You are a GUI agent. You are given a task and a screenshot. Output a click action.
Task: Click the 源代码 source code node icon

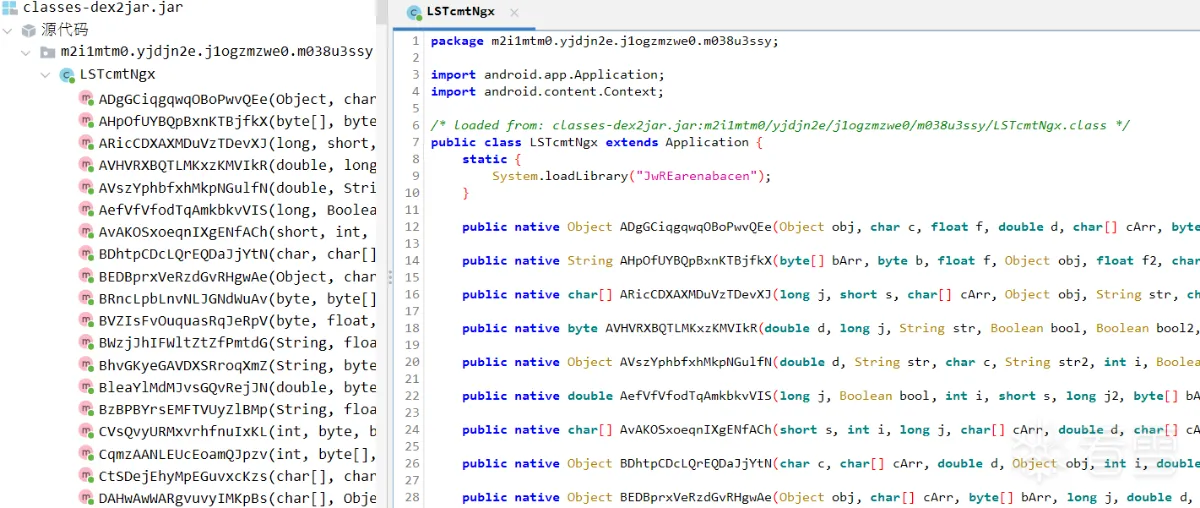point(29,30)
